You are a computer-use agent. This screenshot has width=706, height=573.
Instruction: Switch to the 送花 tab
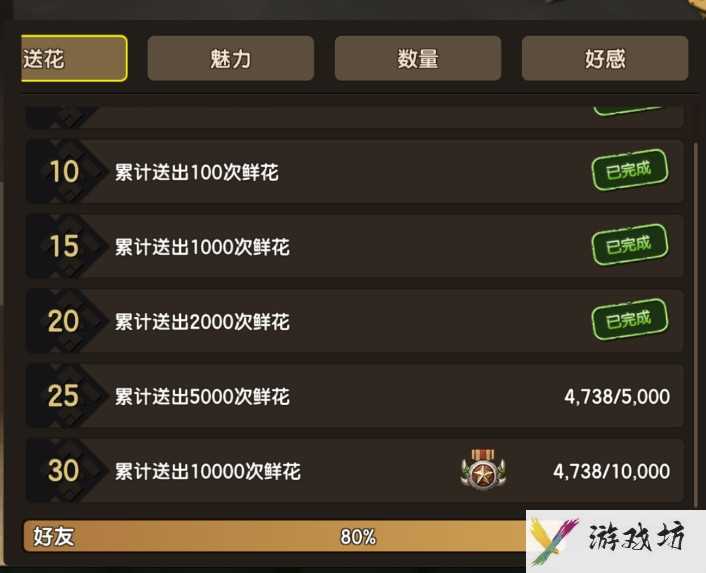[x=74, y=59]
